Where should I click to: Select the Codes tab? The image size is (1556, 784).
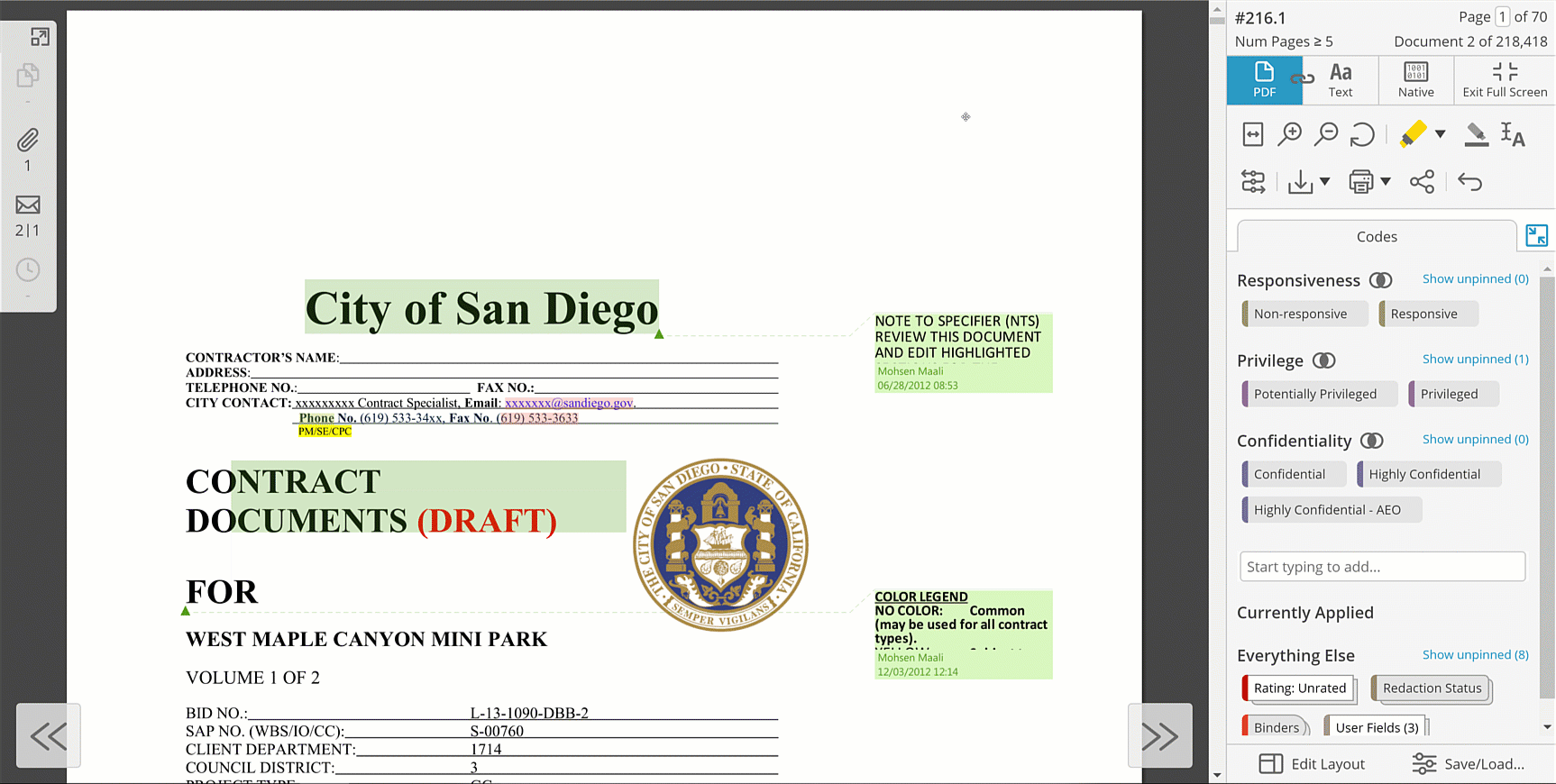pos(1377,237)
